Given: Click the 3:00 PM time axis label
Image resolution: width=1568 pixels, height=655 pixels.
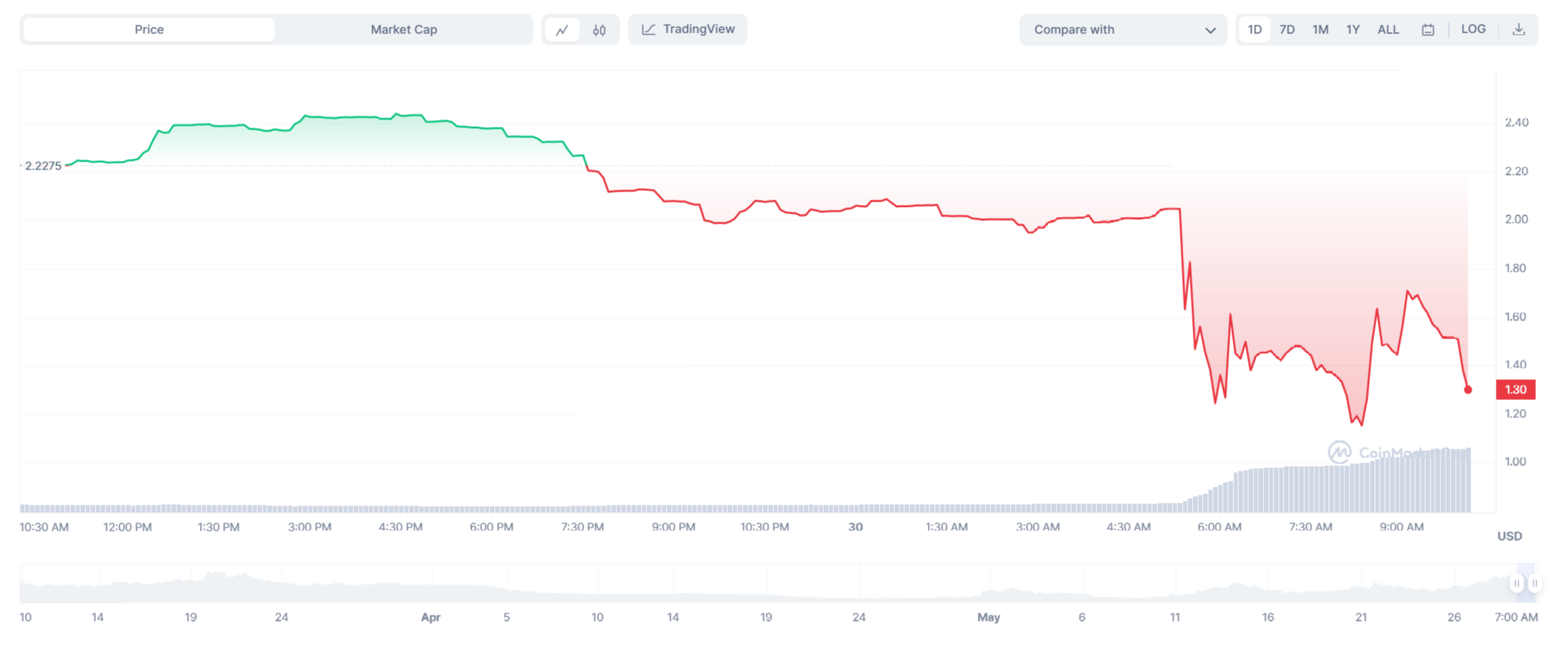Looking at the screenshot, I should pos(310,527).
